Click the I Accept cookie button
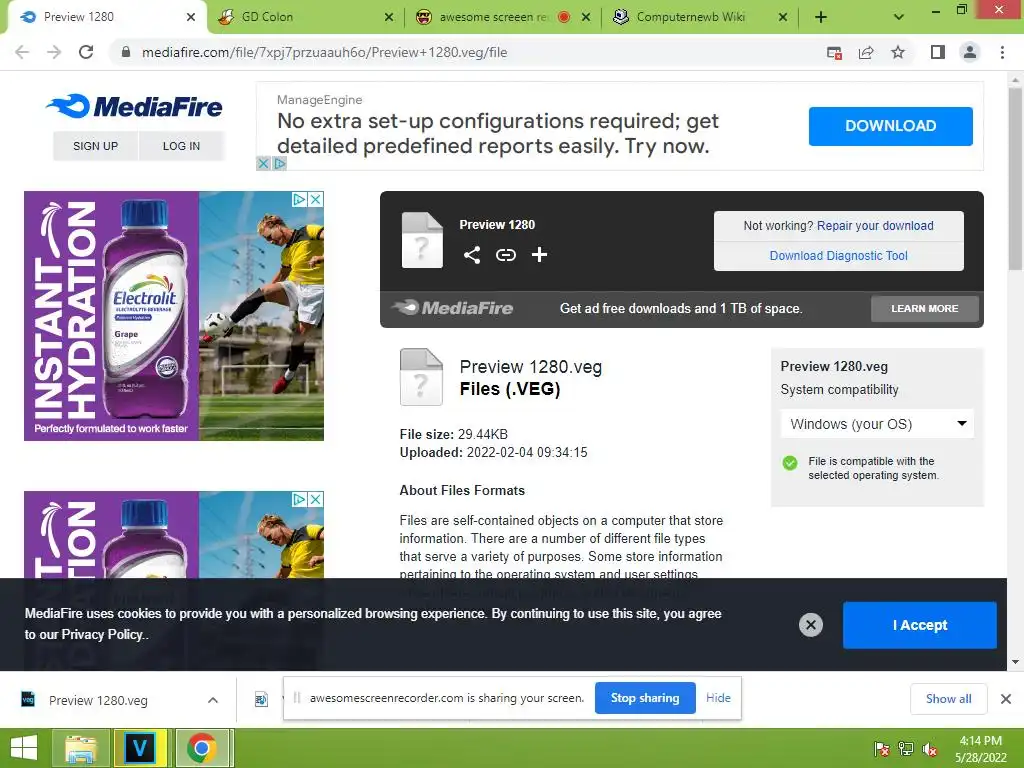This screenshot has width=1024, height=768. [920, 625]
